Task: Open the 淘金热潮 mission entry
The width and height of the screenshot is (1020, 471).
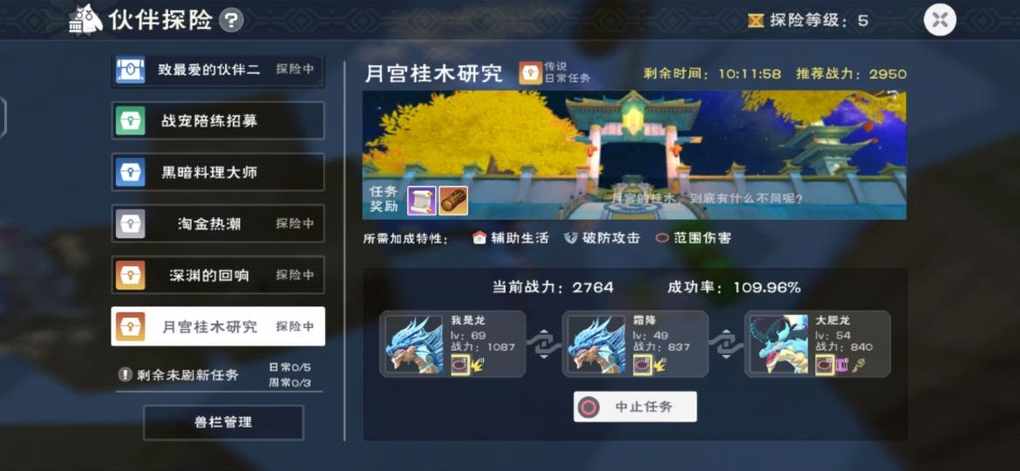Action: 218,223
